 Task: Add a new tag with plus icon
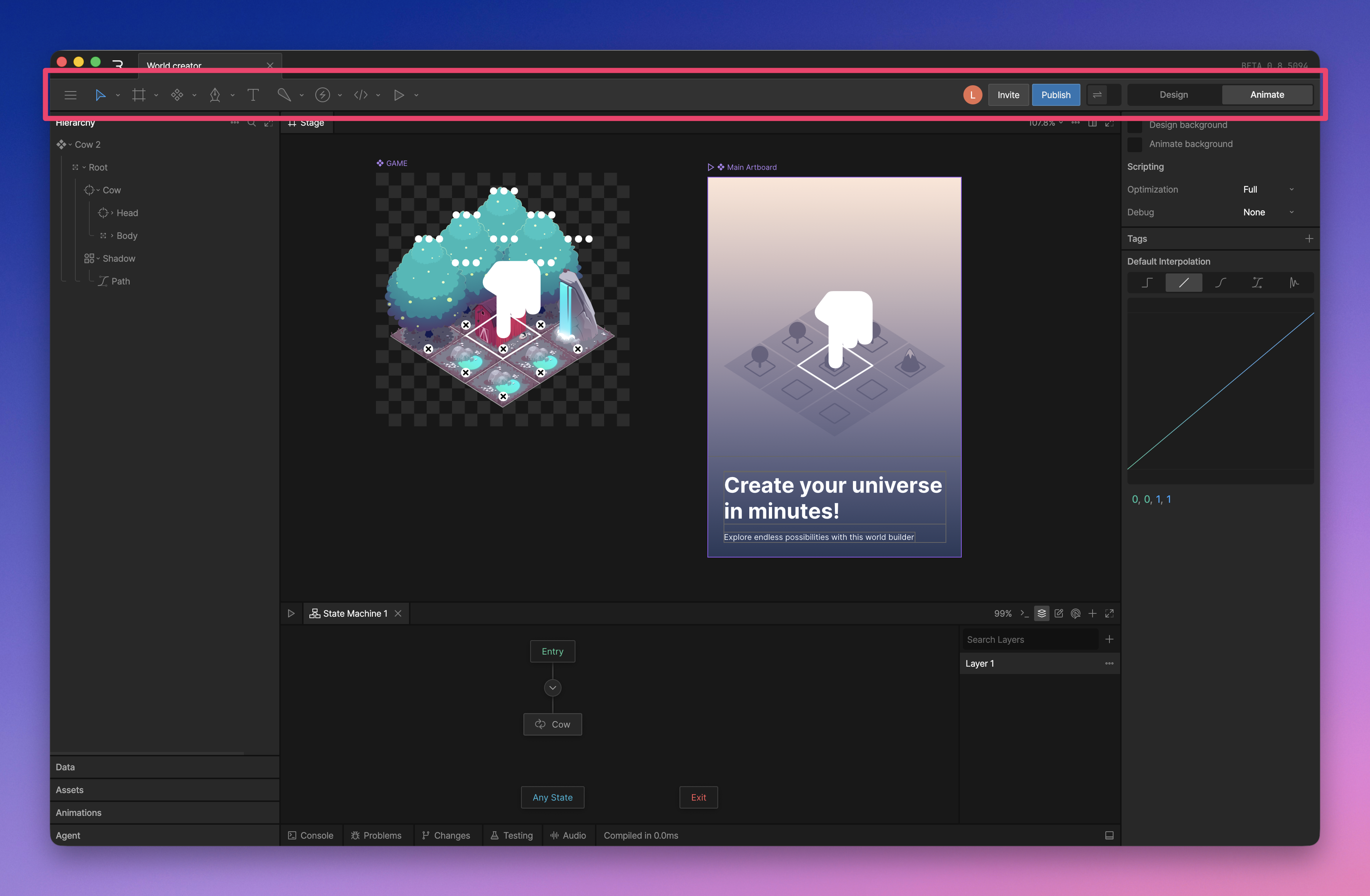tap(1309, 239)
